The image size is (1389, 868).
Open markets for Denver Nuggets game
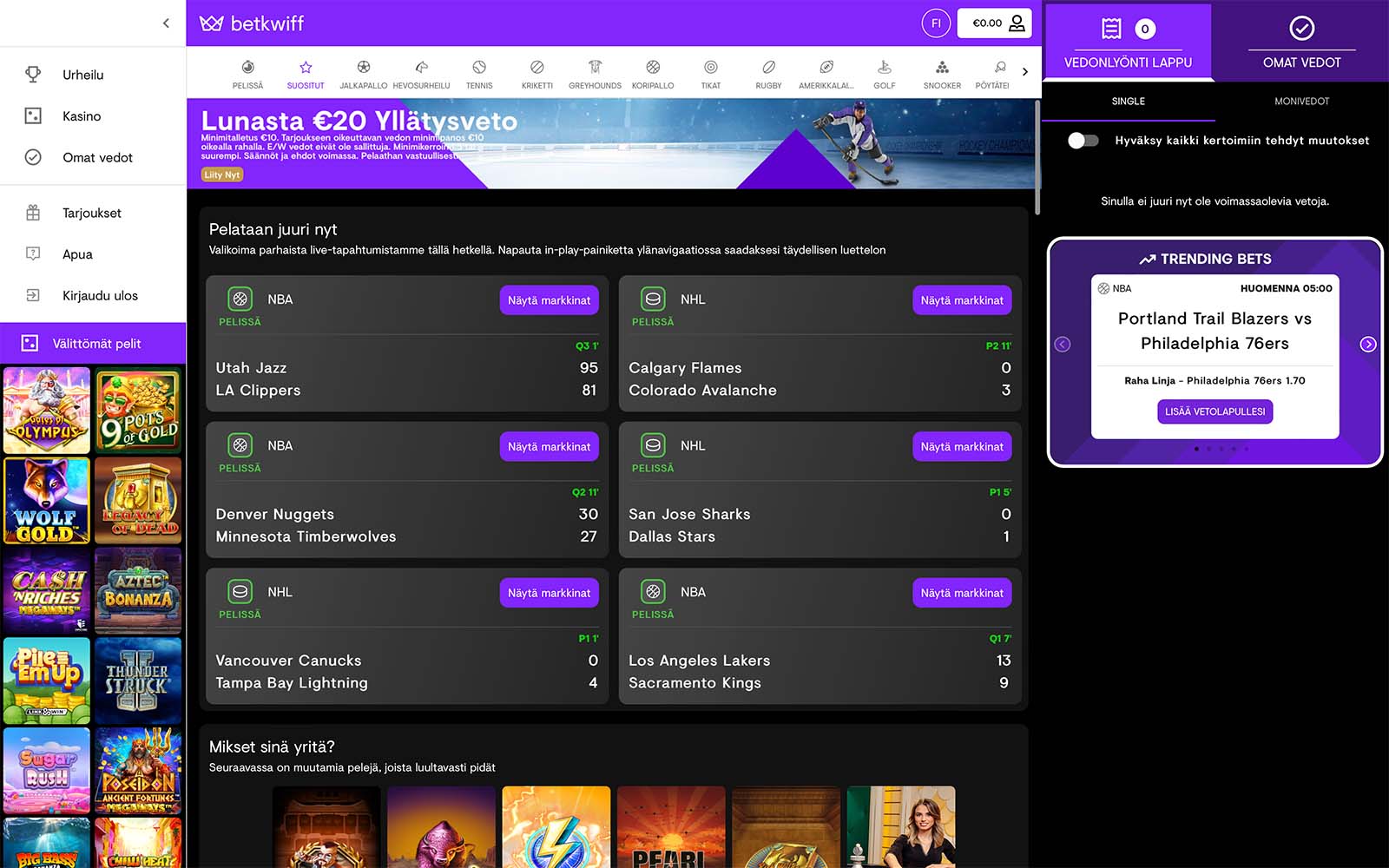[549, 447]
